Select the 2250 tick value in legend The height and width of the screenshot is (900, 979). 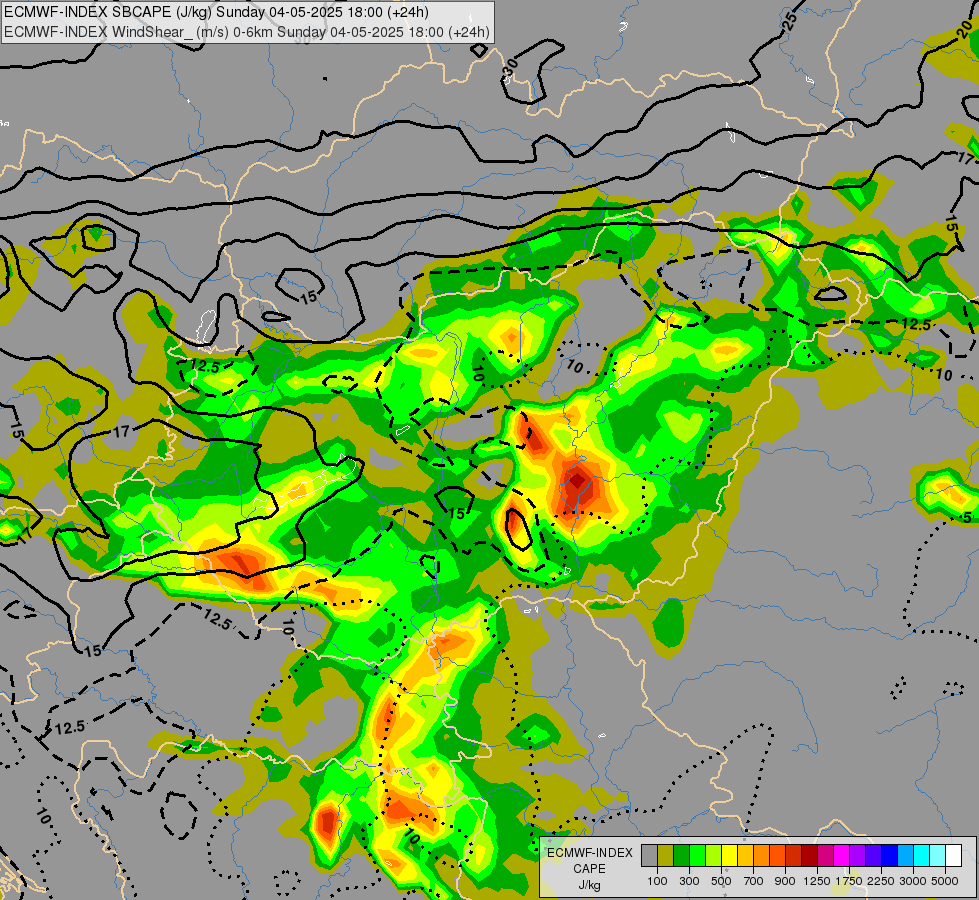(x=881, y=881)
